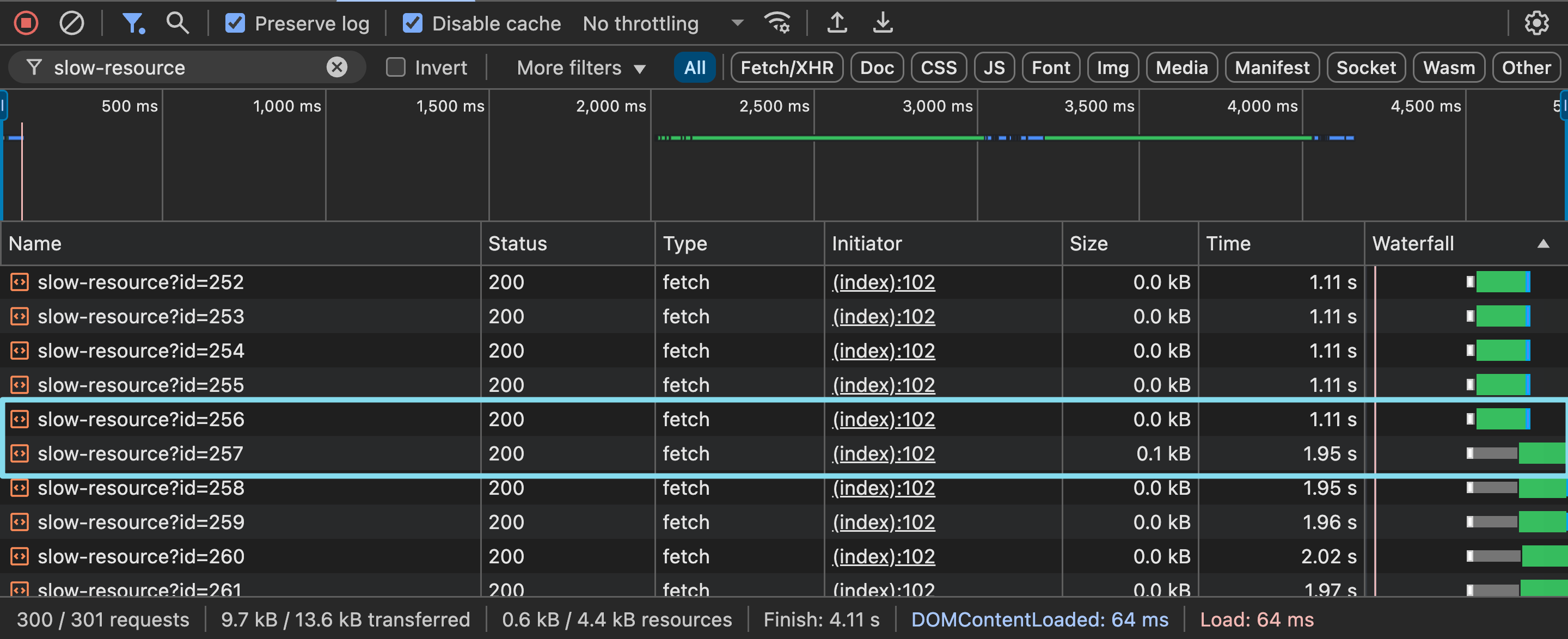Toggle the filter funnel icon
Image resolution: width=1568 pixels, height=639 pixels.
(133, 23)
